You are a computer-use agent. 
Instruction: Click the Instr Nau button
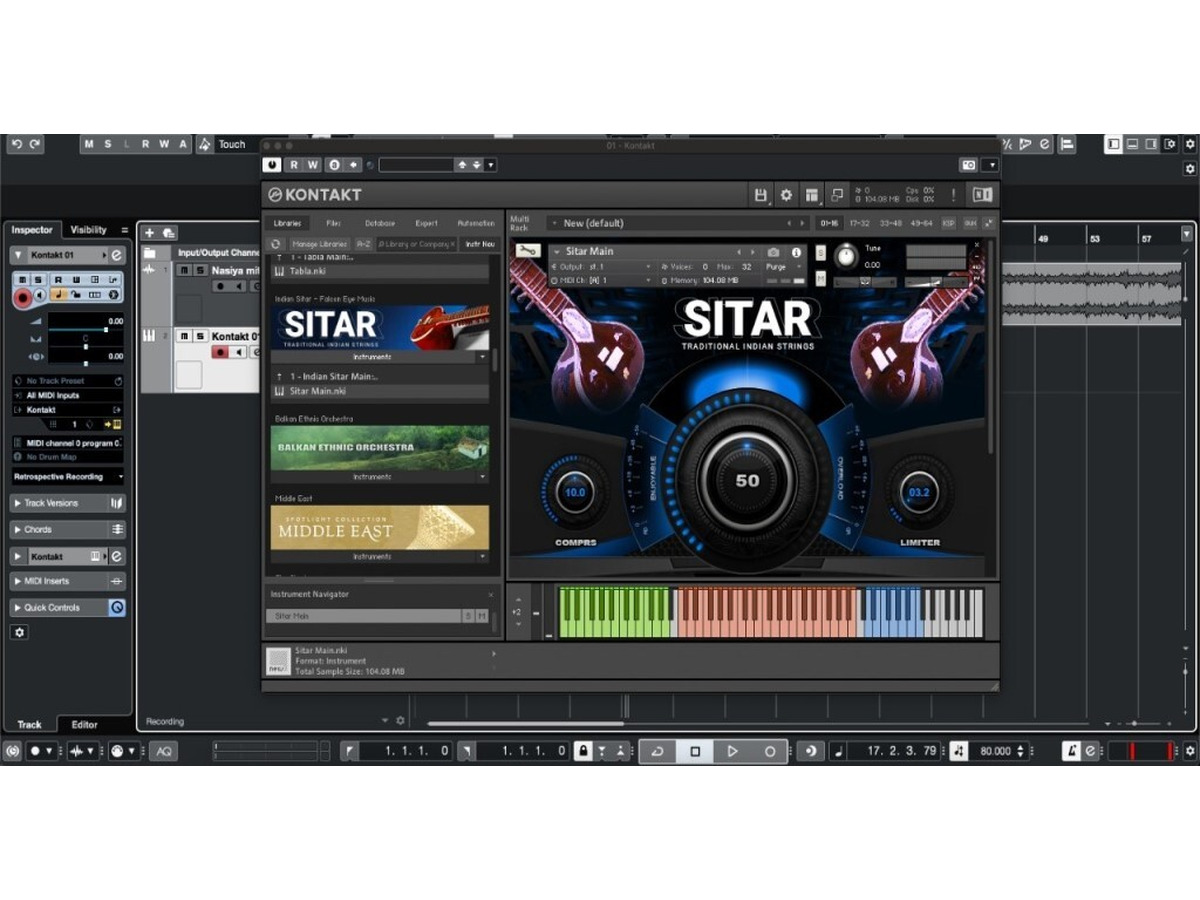480,244
